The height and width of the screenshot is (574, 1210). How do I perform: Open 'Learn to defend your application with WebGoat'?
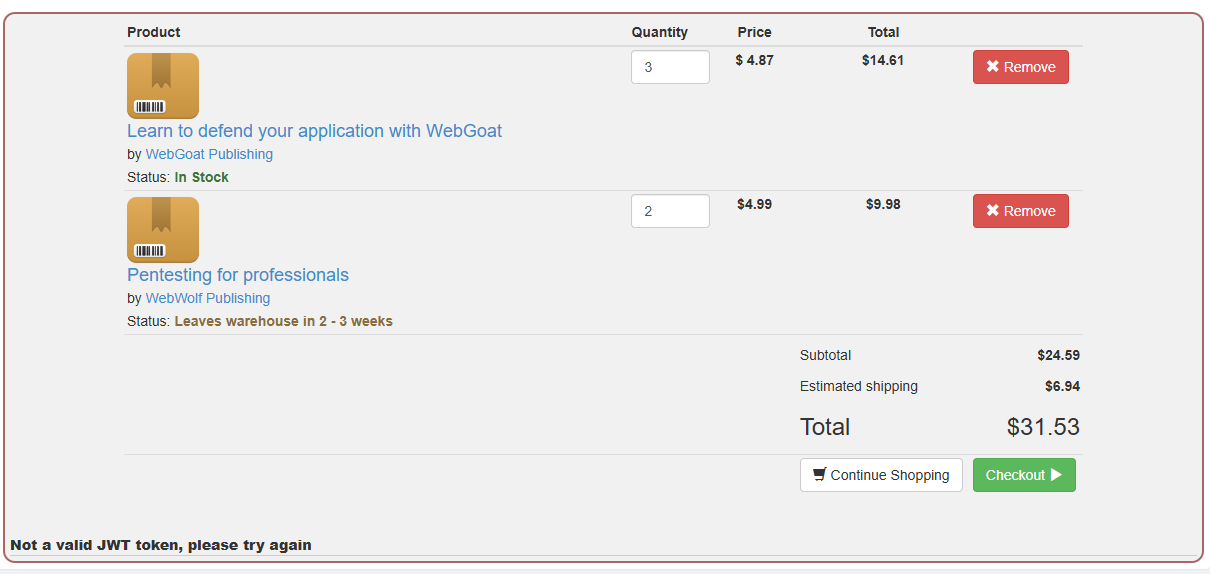(x=314, y=131)
